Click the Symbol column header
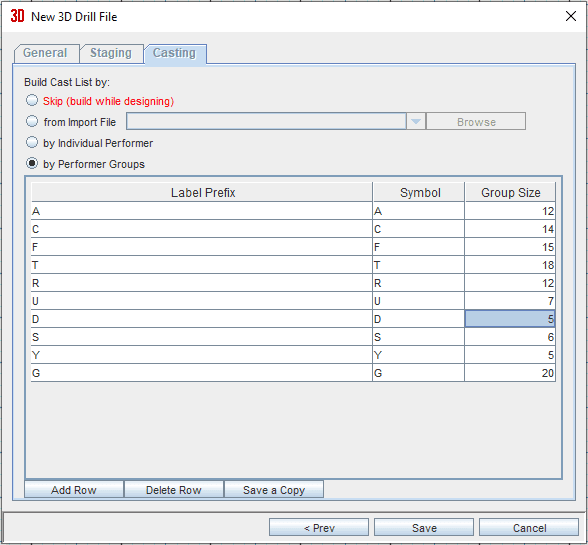Image resolution: width=588 pixels, height=545 pixels. pos(419,192)
